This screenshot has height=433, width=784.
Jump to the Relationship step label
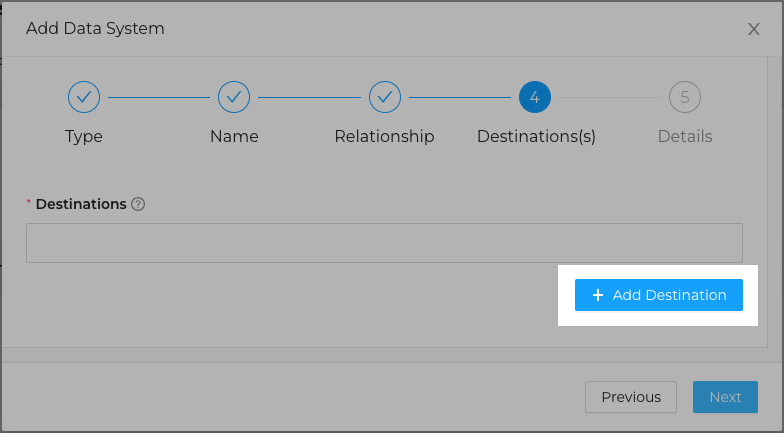[x=384, y=136]
